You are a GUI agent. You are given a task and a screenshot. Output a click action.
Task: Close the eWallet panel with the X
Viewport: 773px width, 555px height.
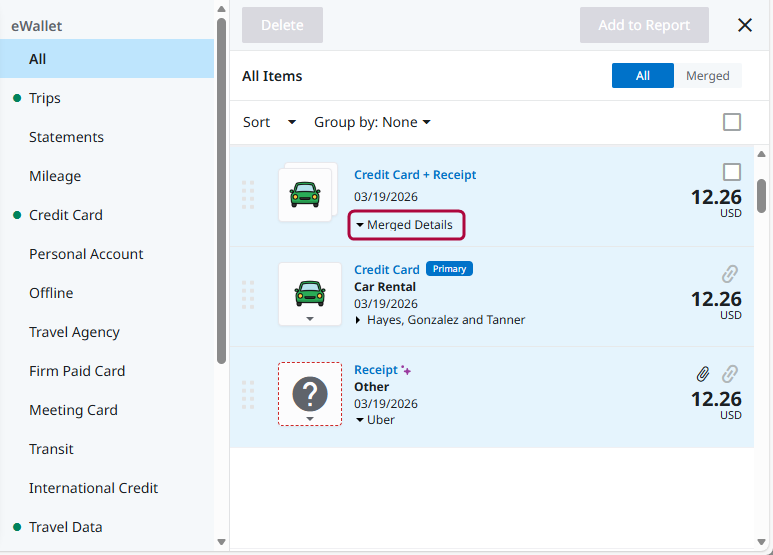(745, 25)
